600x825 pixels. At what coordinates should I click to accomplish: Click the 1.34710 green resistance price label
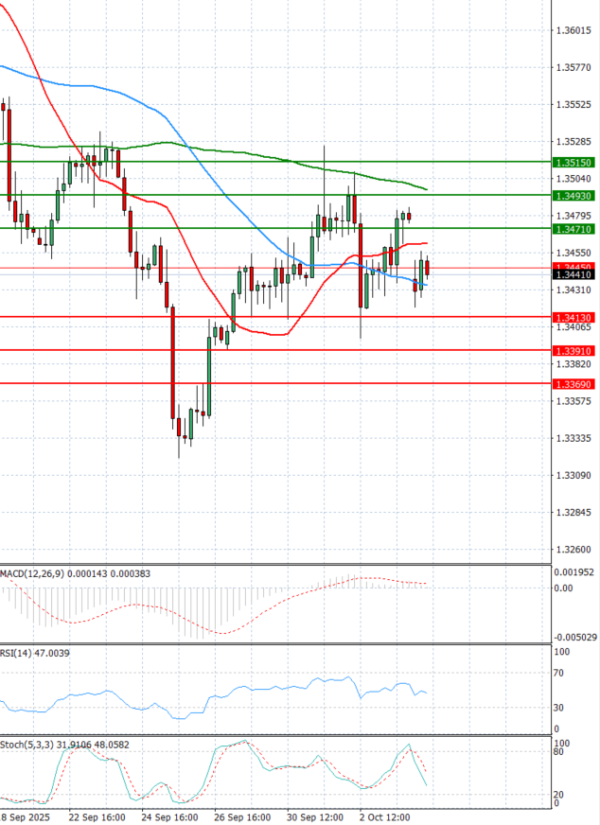[573, 229]
